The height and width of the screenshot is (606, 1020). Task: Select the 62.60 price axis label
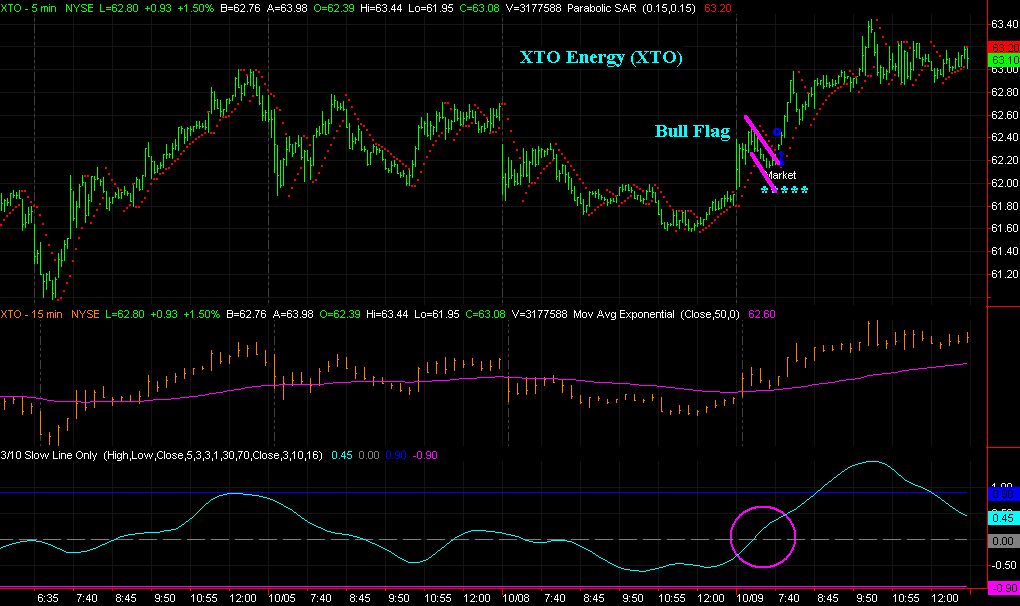pos(1004,115)
